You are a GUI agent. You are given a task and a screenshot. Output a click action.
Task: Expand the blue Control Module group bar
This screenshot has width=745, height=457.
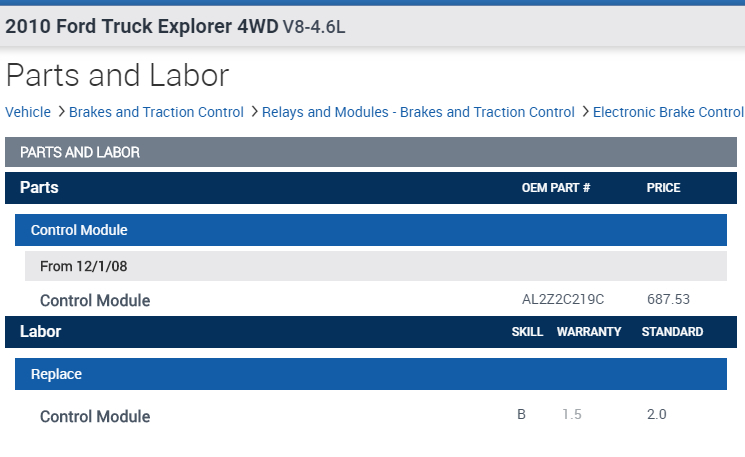370,230
